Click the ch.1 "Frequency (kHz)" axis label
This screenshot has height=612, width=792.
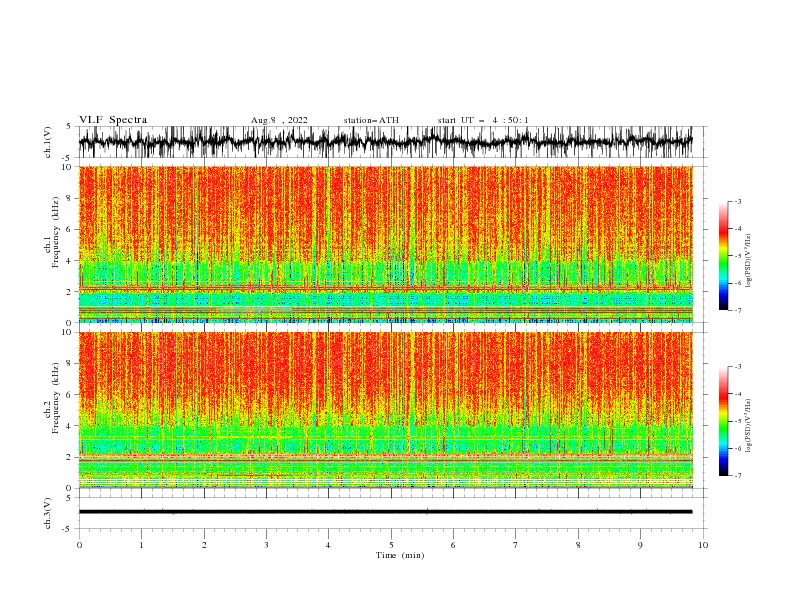tap(56, 233)
